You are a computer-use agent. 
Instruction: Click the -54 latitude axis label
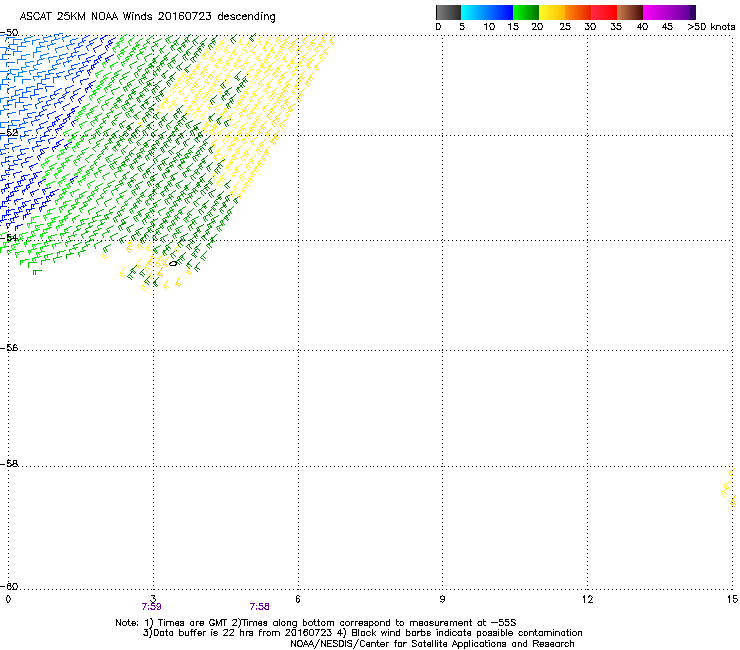pos(9,237)
